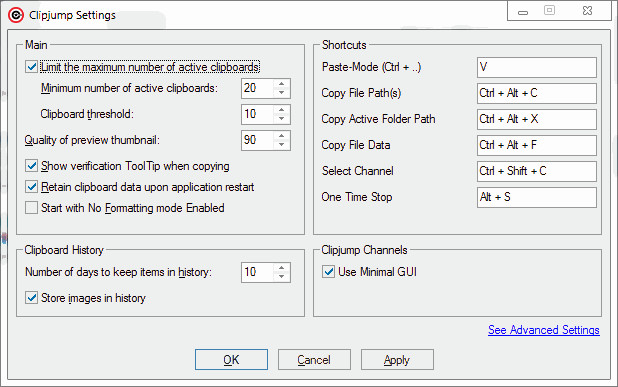Focus Copy Active Folder Path shortcut field
Screen dimensions: 618x387
pyautogui.click(x=537, y=119)
